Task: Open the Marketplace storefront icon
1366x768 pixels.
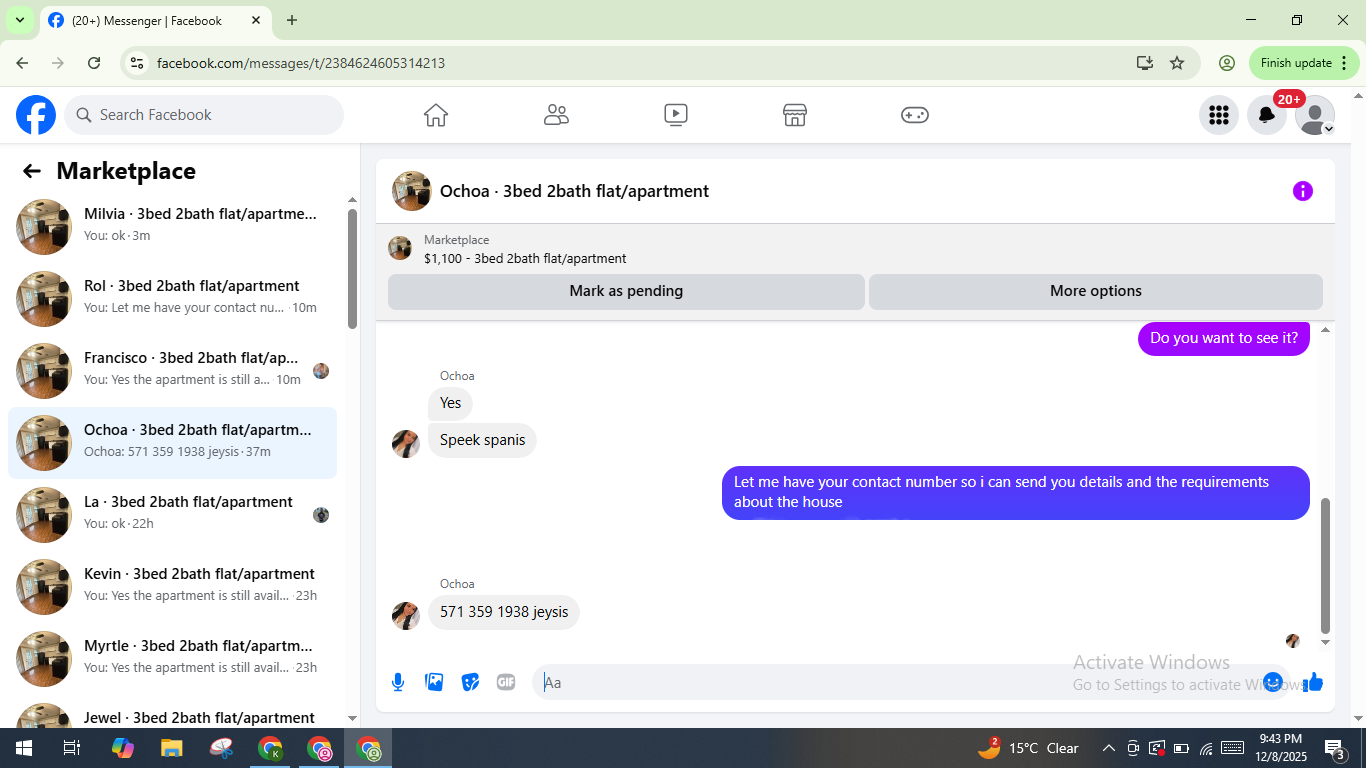Action: click(x=795, y=115)
